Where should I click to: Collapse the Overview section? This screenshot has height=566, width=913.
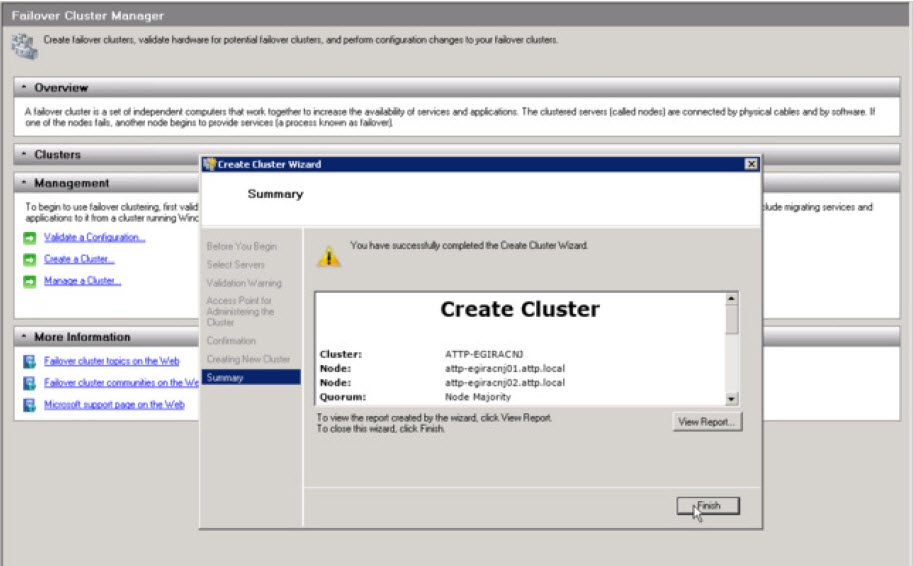24,87
